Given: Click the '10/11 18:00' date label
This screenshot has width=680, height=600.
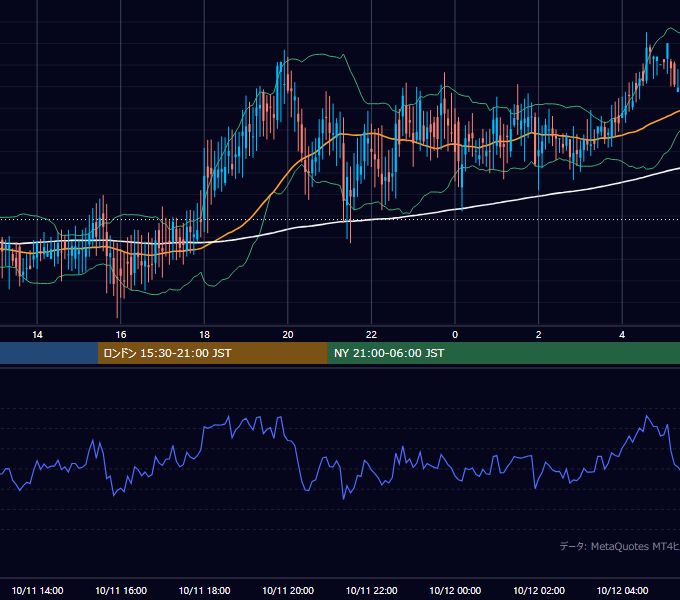Looking at the screenshot, I should click(x=204, y=590).
